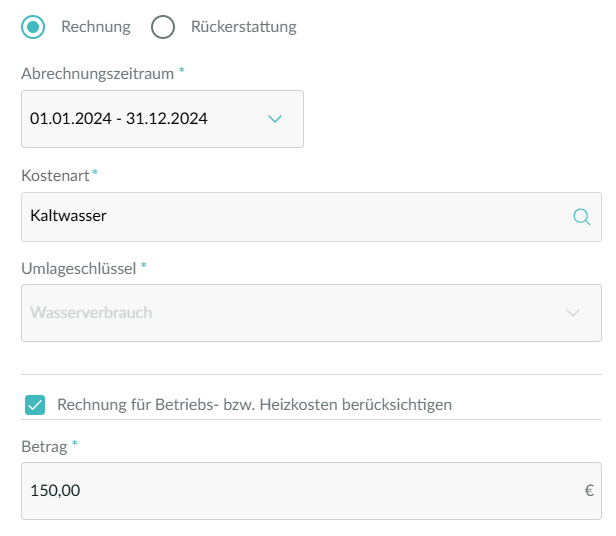
Task: Uncheck the Betriebs- bzw. Heizkosten berücksichtigen checkbox
Action: [x=35, y=405]
